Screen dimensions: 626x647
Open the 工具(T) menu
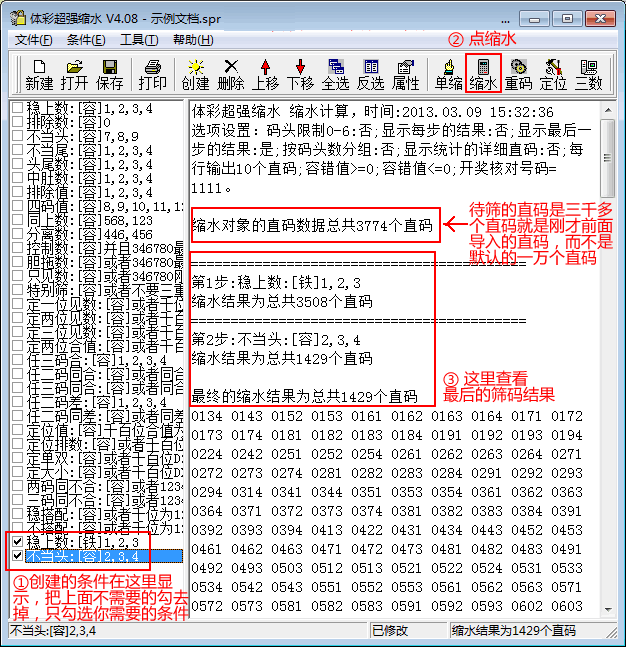tap(139, 40)
